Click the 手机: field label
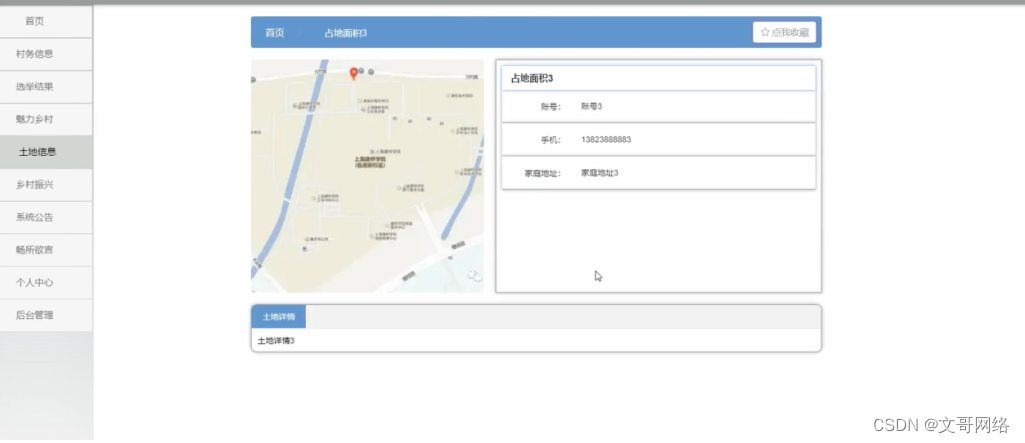The height and width of the screenshot is (443, 1025). pos(550,140)
